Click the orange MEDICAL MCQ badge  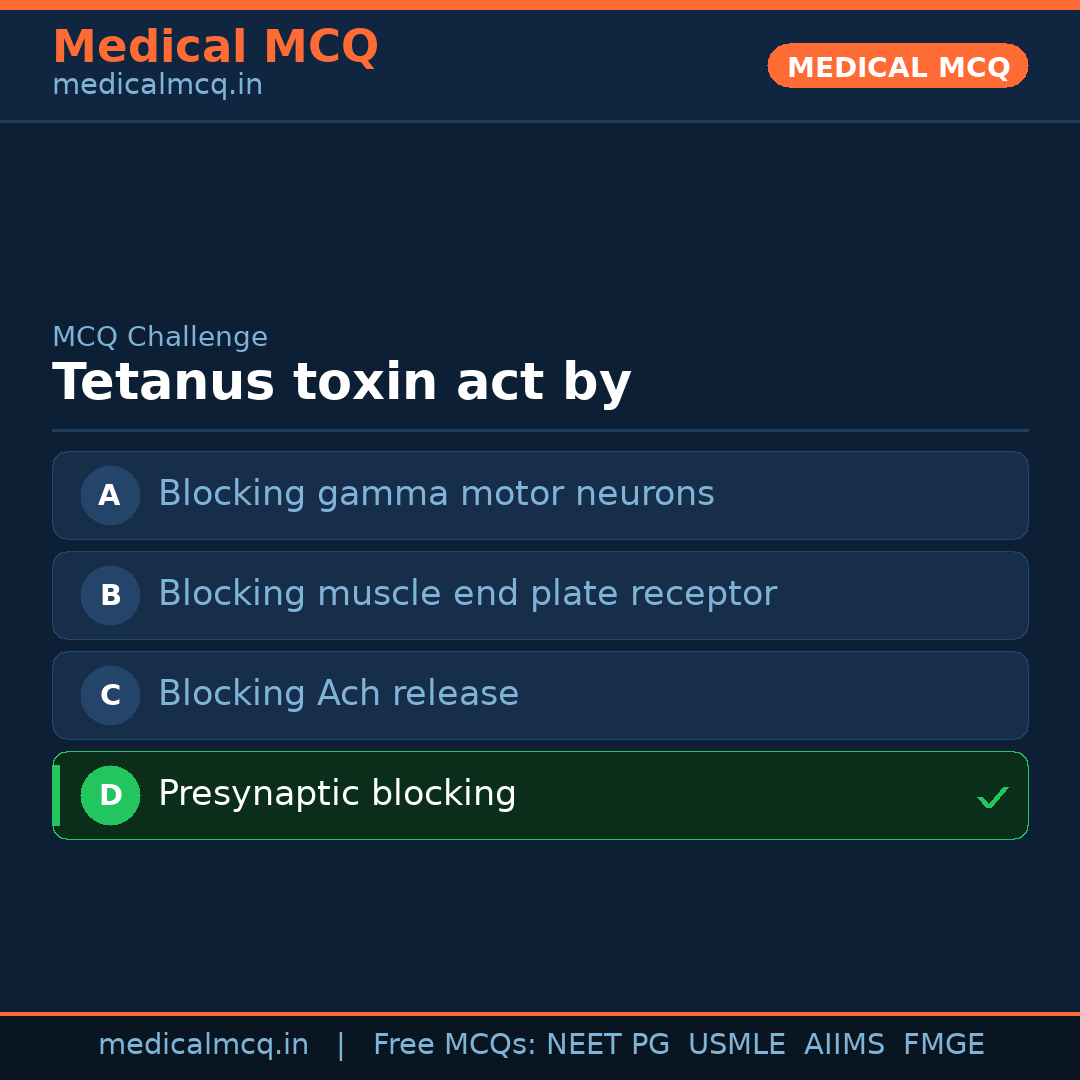[897, 67]
